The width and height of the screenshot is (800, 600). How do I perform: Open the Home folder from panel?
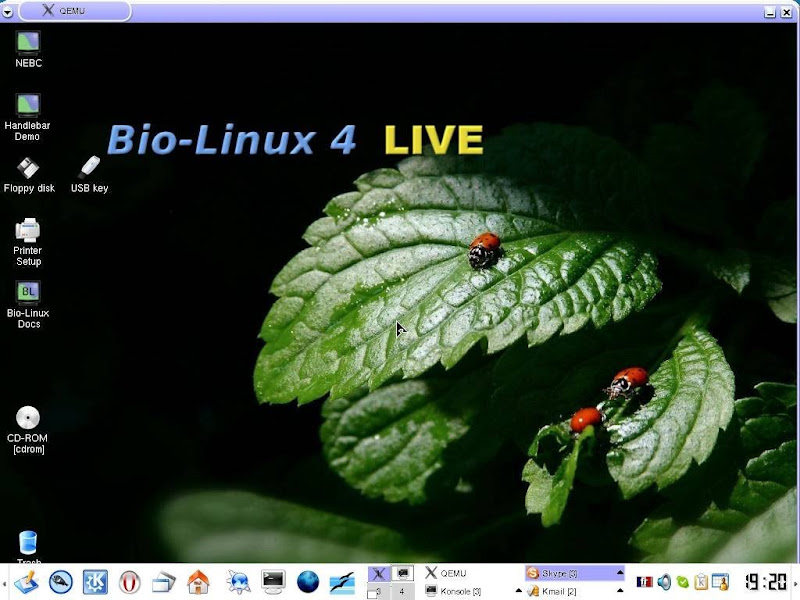[198, 582]
